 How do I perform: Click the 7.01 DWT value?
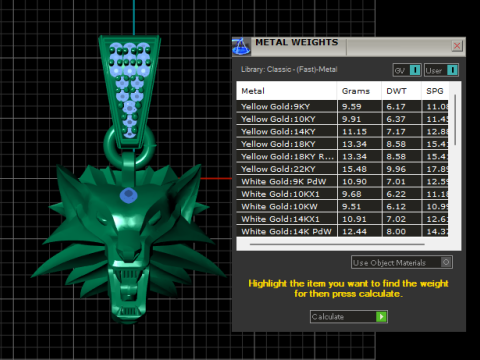(x=396, y=182)
